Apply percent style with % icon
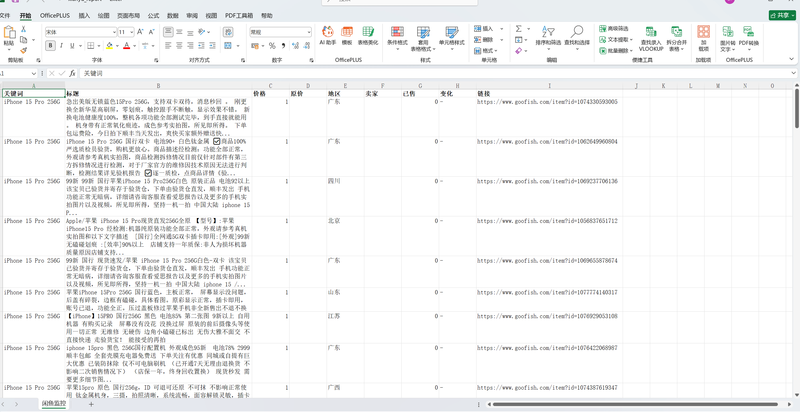800x412 pixels. (x=272, y=46)
